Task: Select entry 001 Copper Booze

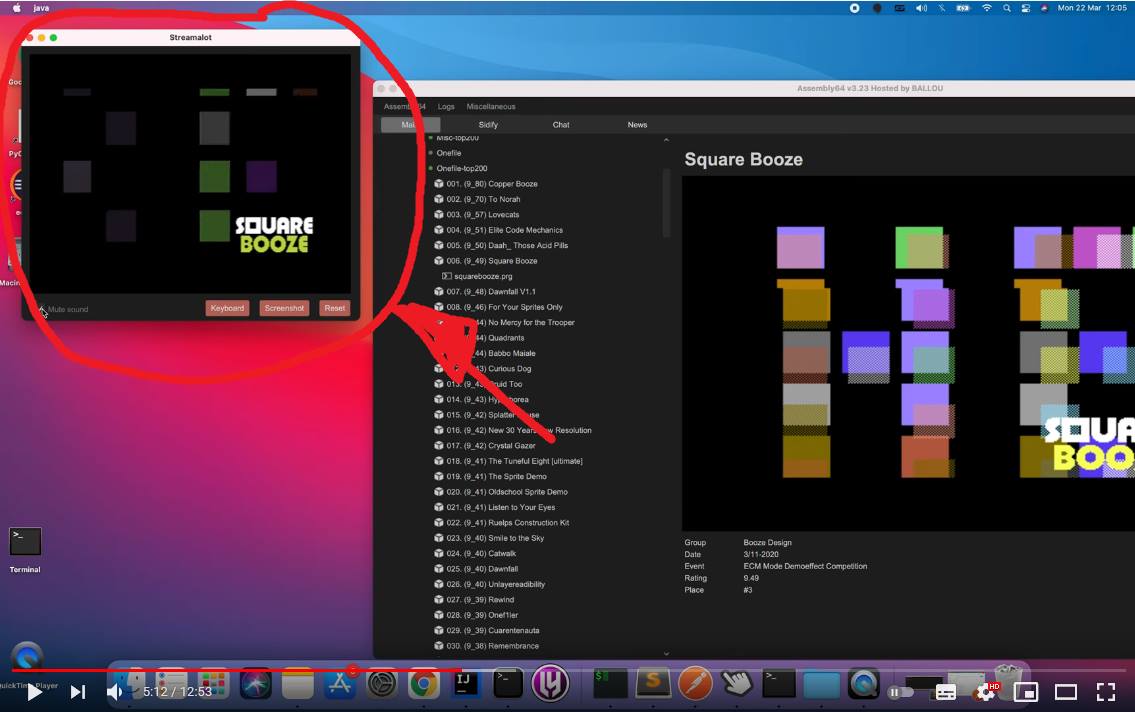Action: coord(491,184)
